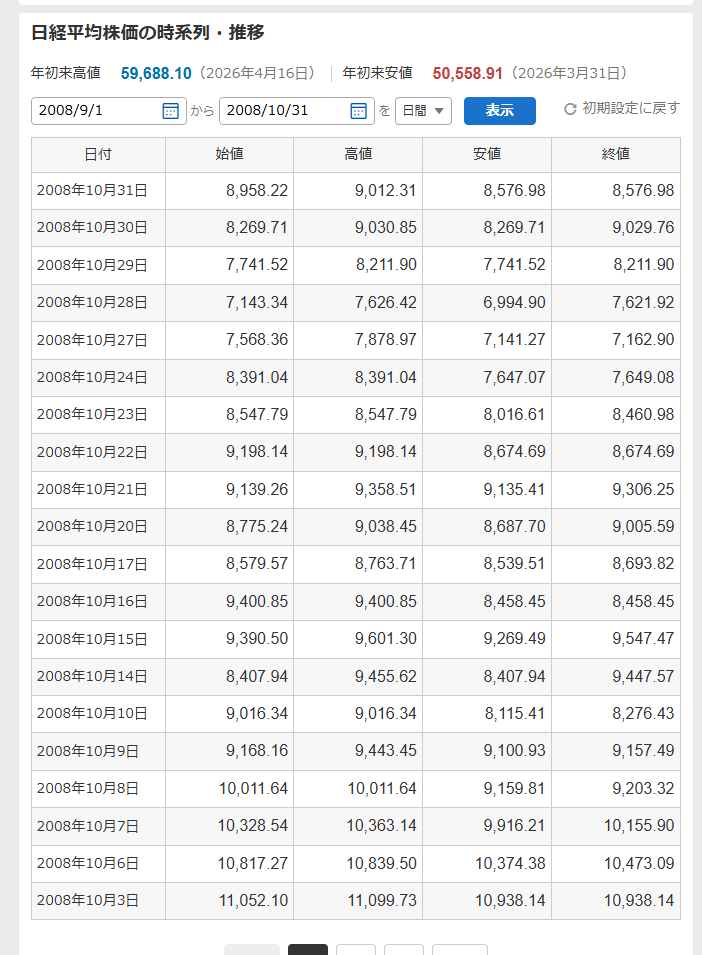Open the end date calendar picker icon
The width and height of the screenshot is (702, 955).
pos(359,111)
